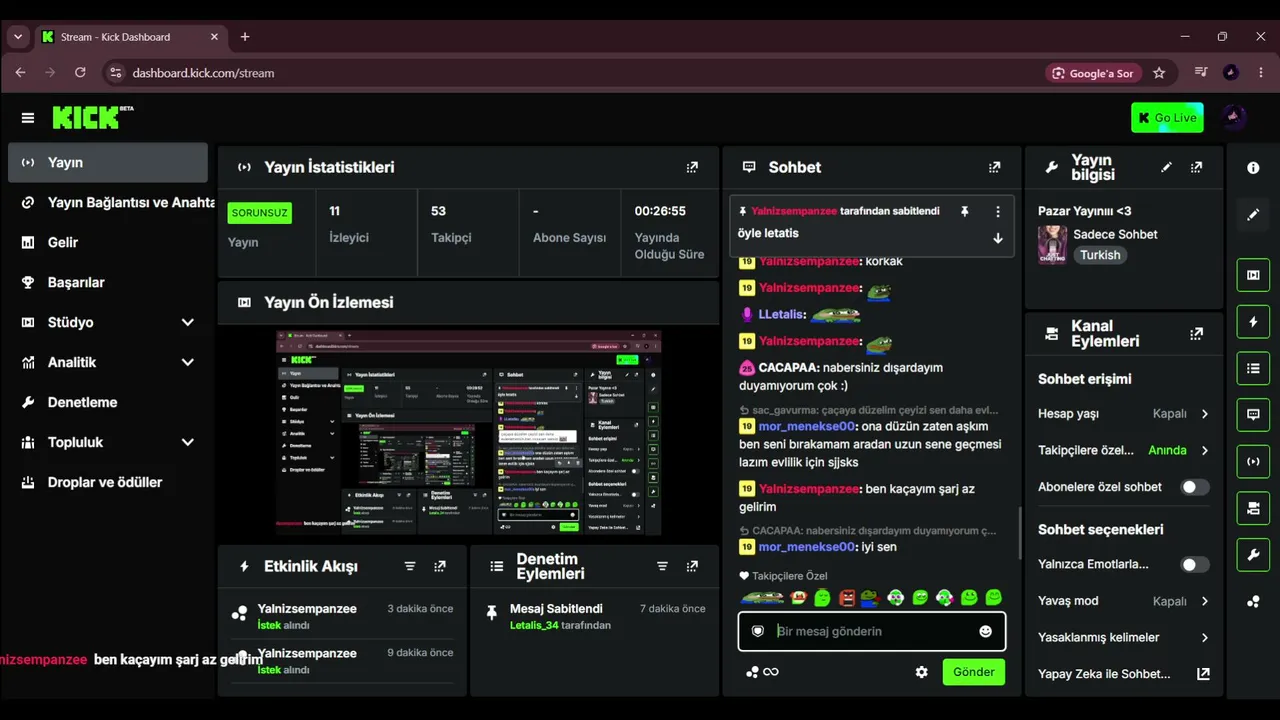1280x720 pixels.
Task: Click the chat identity shield icon
Action: click(x=758, y=631)
